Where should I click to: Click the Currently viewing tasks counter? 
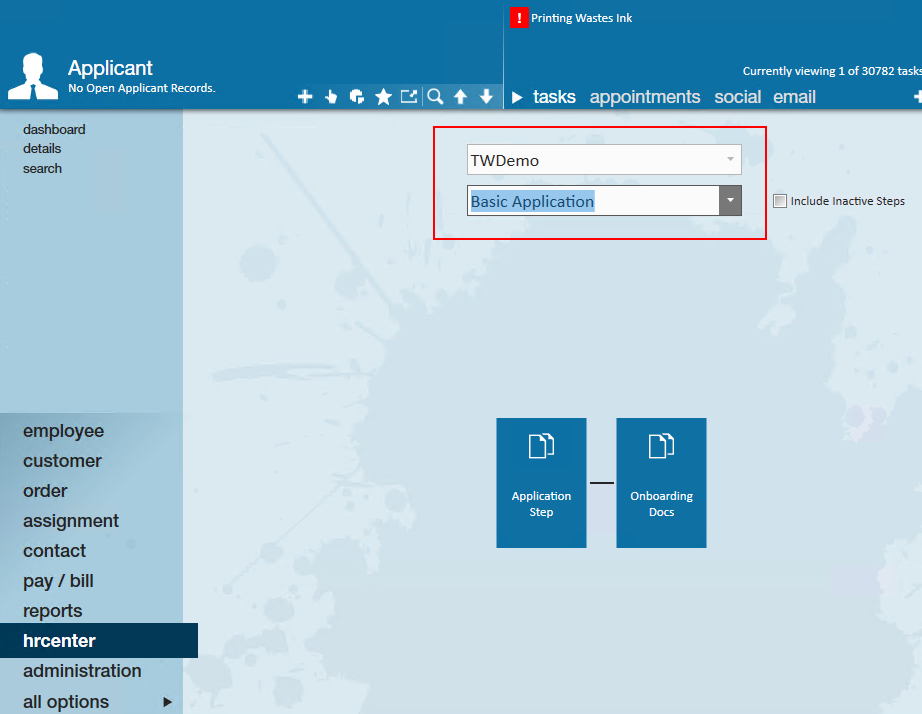(x=831, y=71)
